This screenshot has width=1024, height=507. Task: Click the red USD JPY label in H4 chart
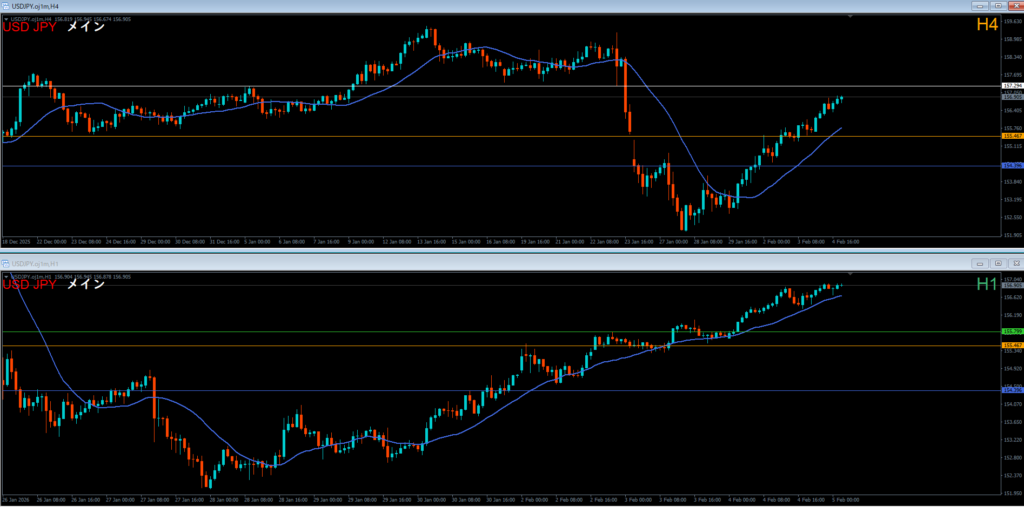[x=29, y=27]
